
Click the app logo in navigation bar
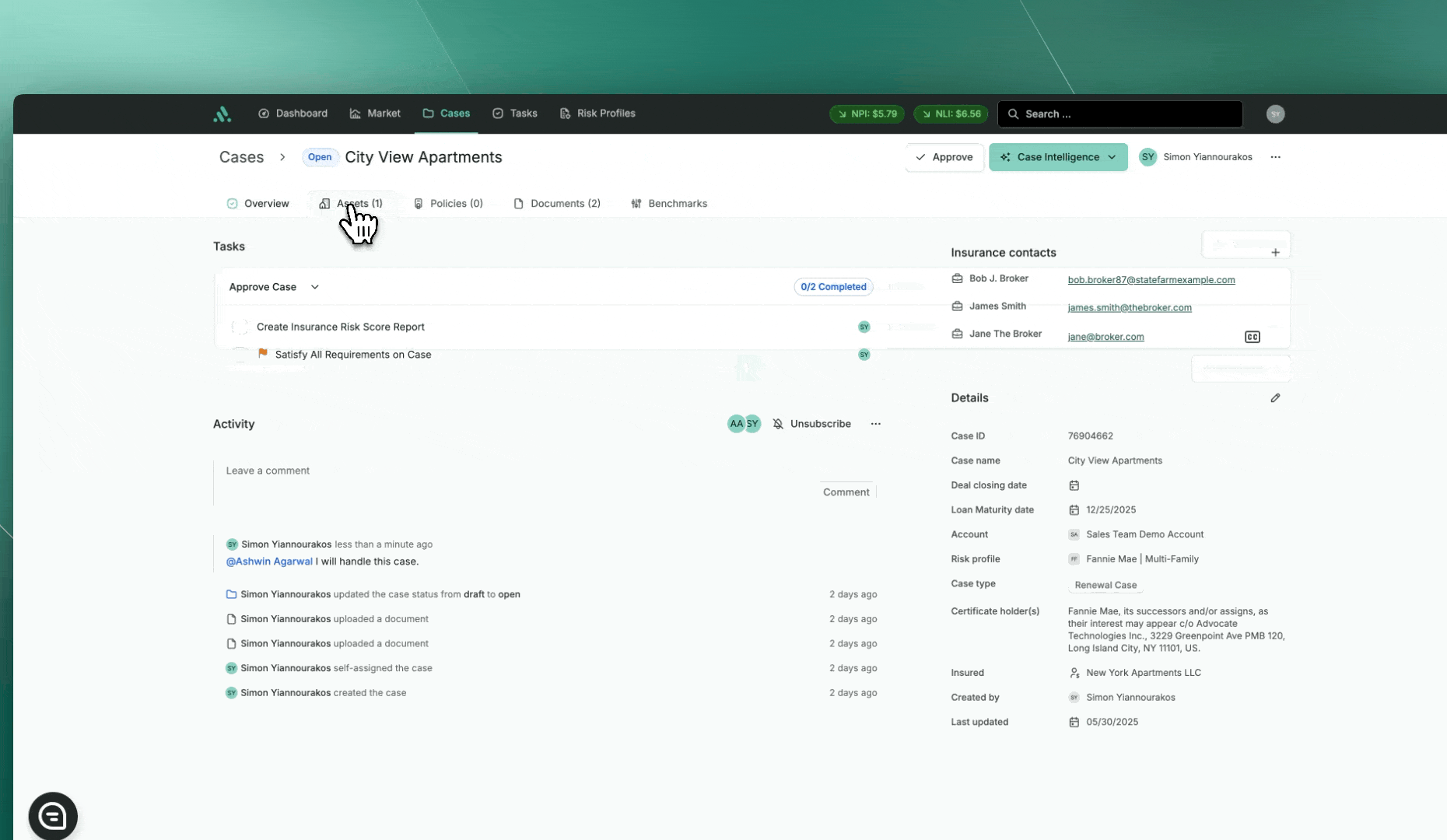[222, 114]
